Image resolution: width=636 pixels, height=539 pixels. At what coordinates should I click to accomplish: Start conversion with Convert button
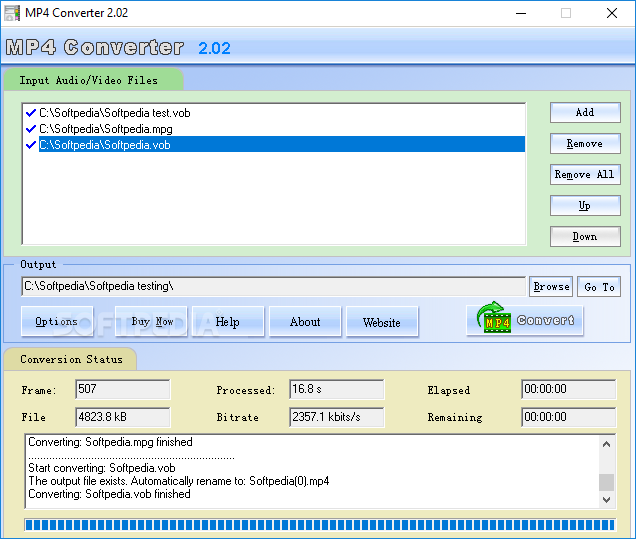click(x=525, y=320)
